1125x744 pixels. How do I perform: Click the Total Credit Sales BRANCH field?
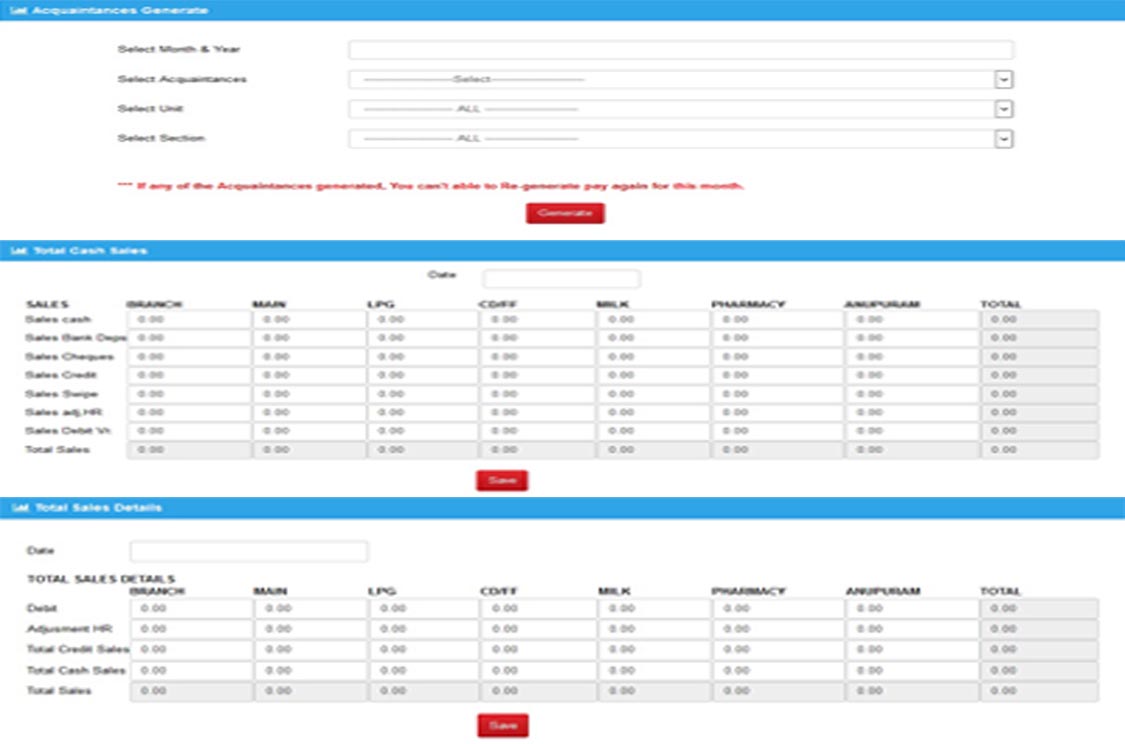[189, 650]
